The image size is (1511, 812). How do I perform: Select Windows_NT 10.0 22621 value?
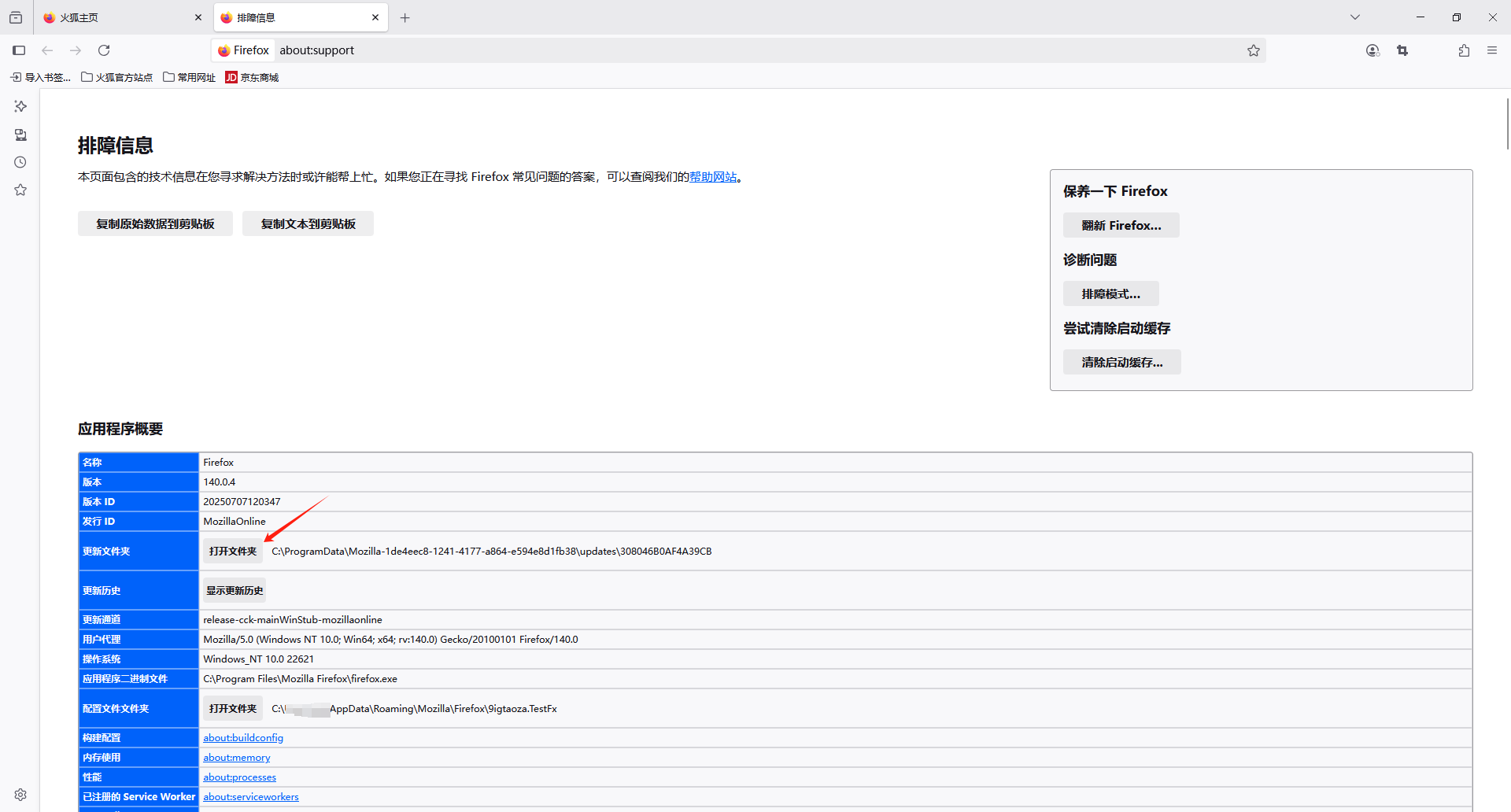coord(259,659)
